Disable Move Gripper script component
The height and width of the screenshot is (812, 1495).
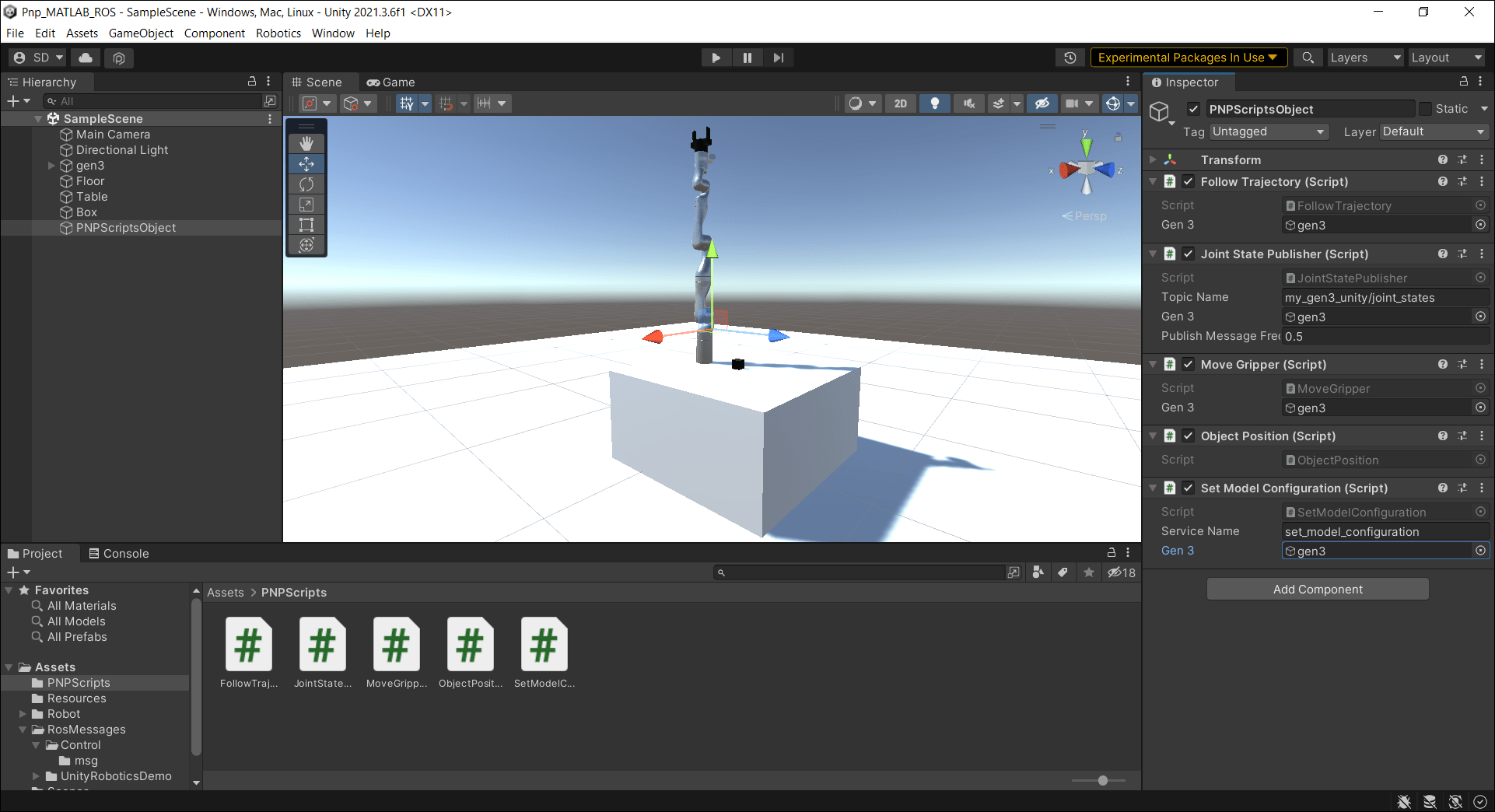coord(1189,365)
